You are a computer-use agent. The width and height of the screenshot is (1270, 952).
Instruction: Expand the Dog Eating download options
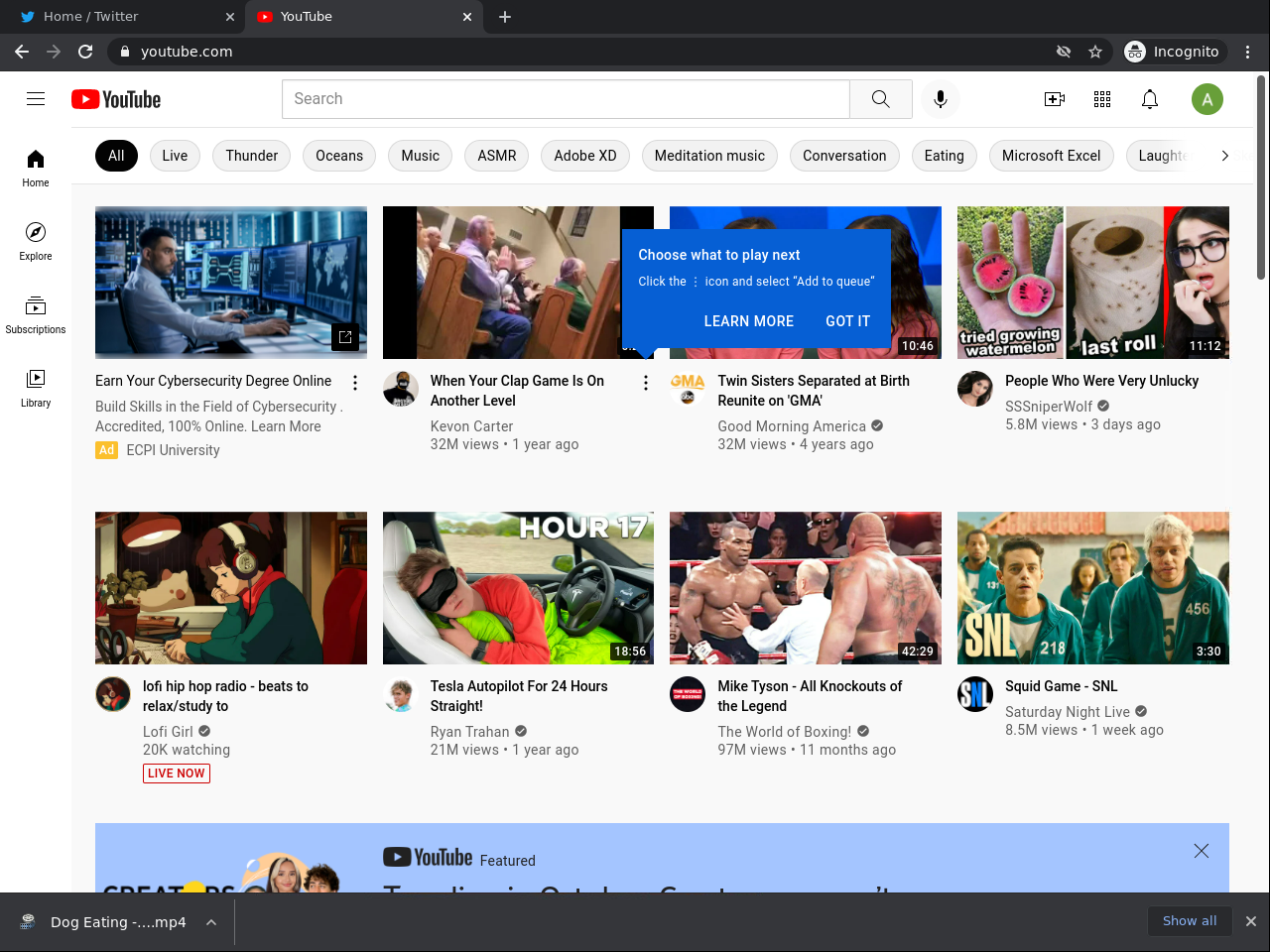[x=211, y=922]
